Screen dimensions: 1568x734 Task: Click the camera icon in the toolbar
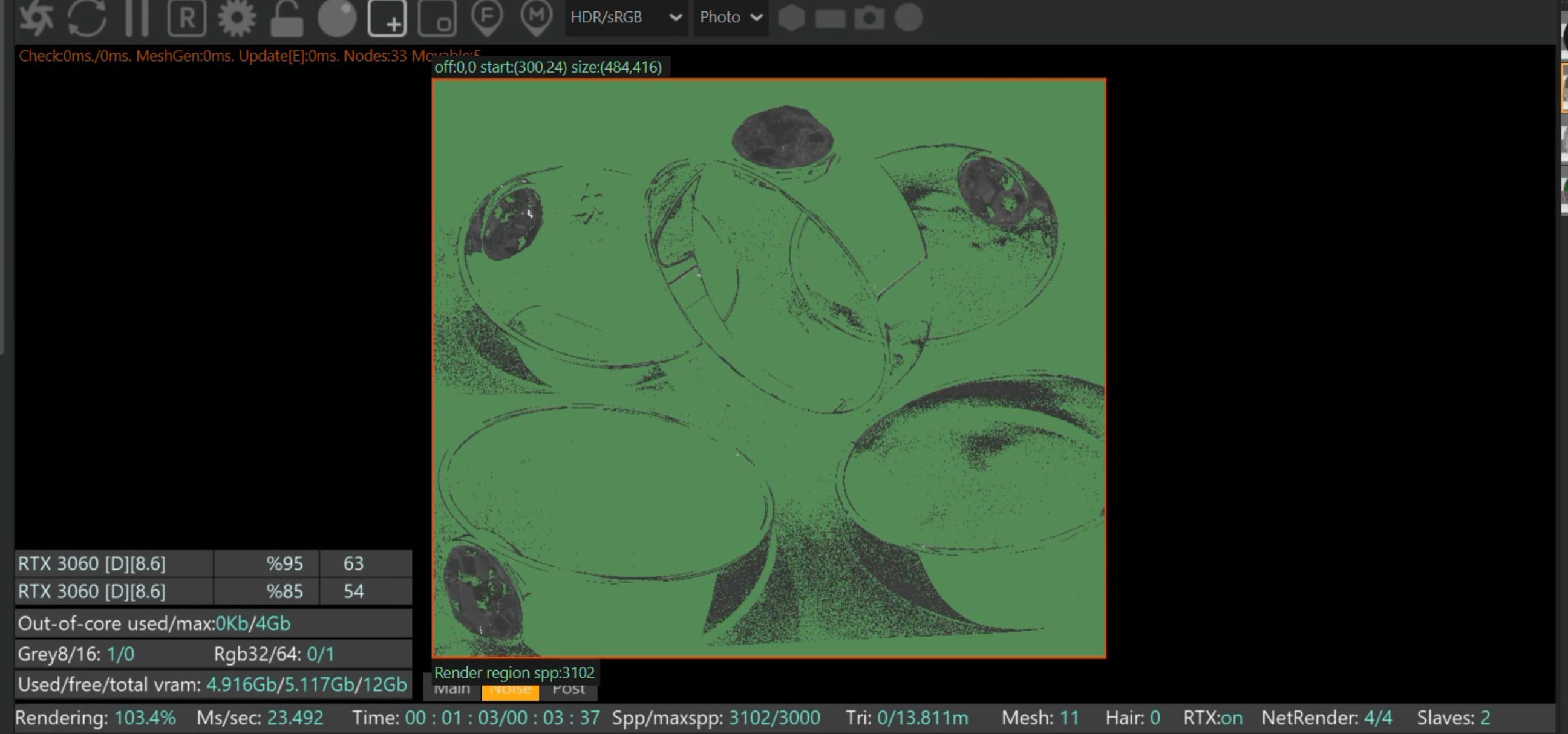[x=869, y=18]
